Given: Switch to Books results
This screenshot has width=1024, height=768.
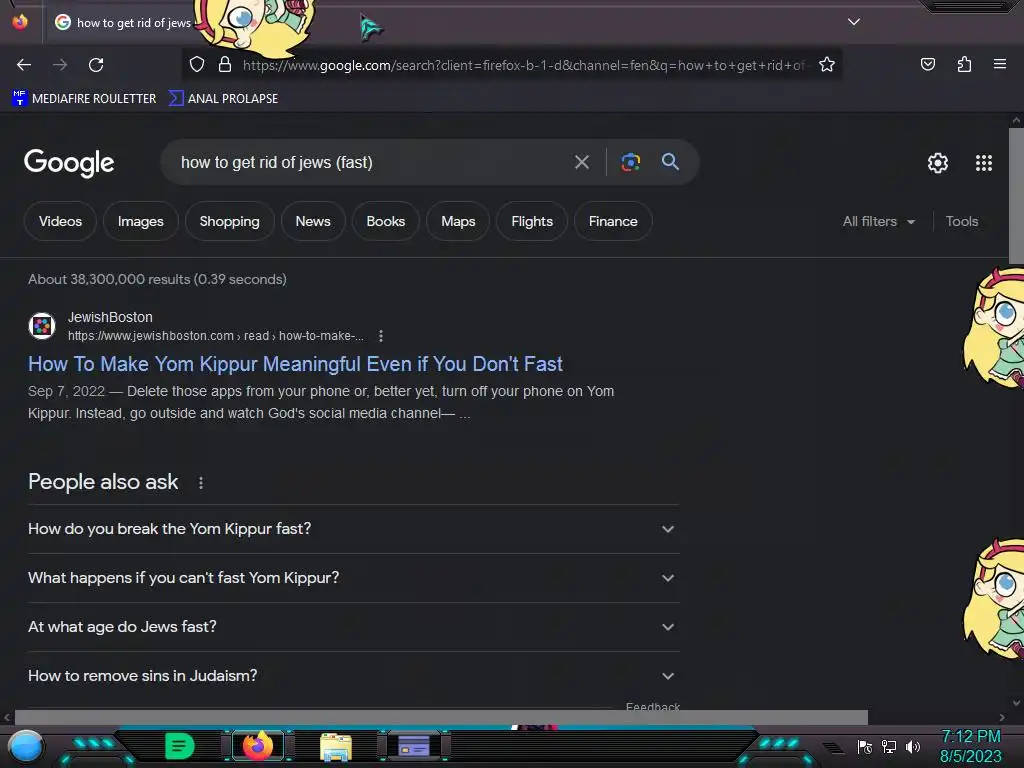Looking at the screenshot, I should 385,221.
